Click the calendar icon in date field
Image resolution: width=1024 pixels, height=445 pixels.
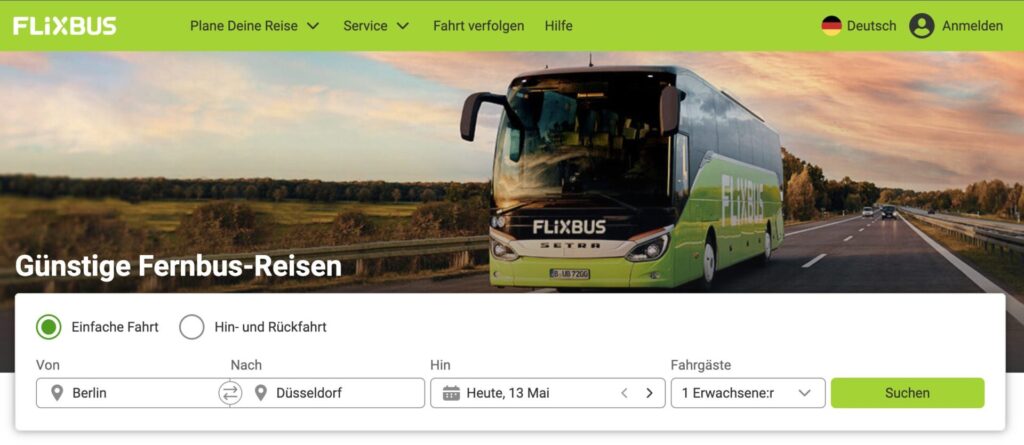[x=451, y=393]
